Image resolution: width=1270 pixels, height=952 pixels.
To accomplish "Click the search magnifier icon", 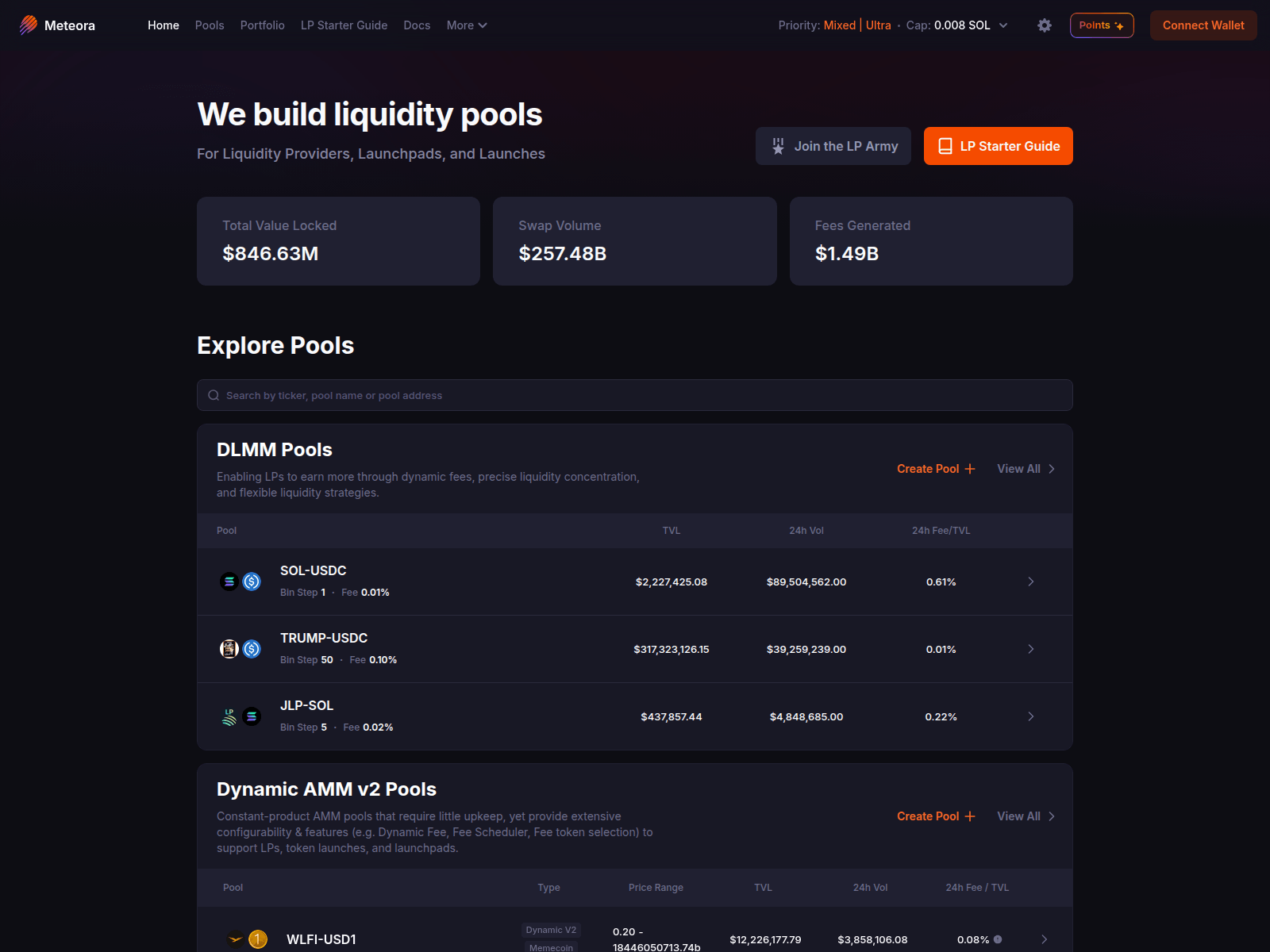I will [x=214, y=395].
